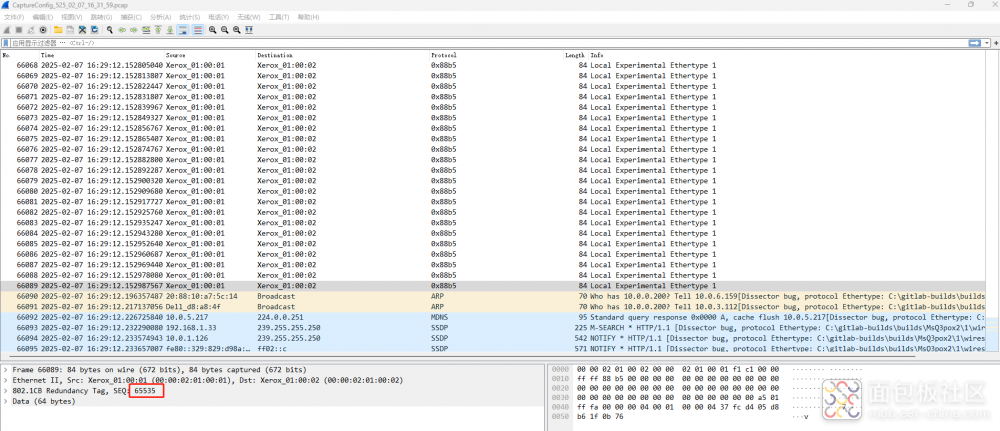
Task: Zoom out packet text icon
Action: tap(224, 30)
